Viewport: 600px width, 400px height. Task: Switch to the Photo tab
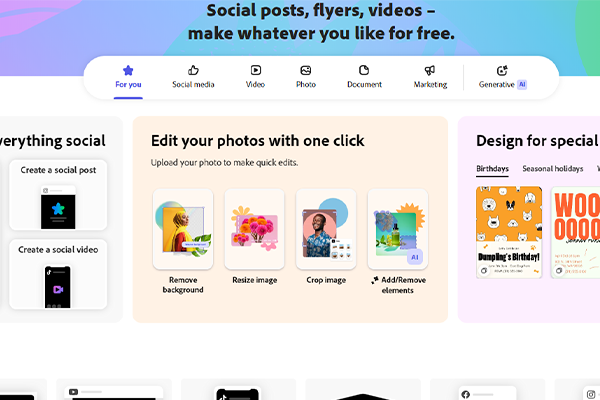[306, 78]
